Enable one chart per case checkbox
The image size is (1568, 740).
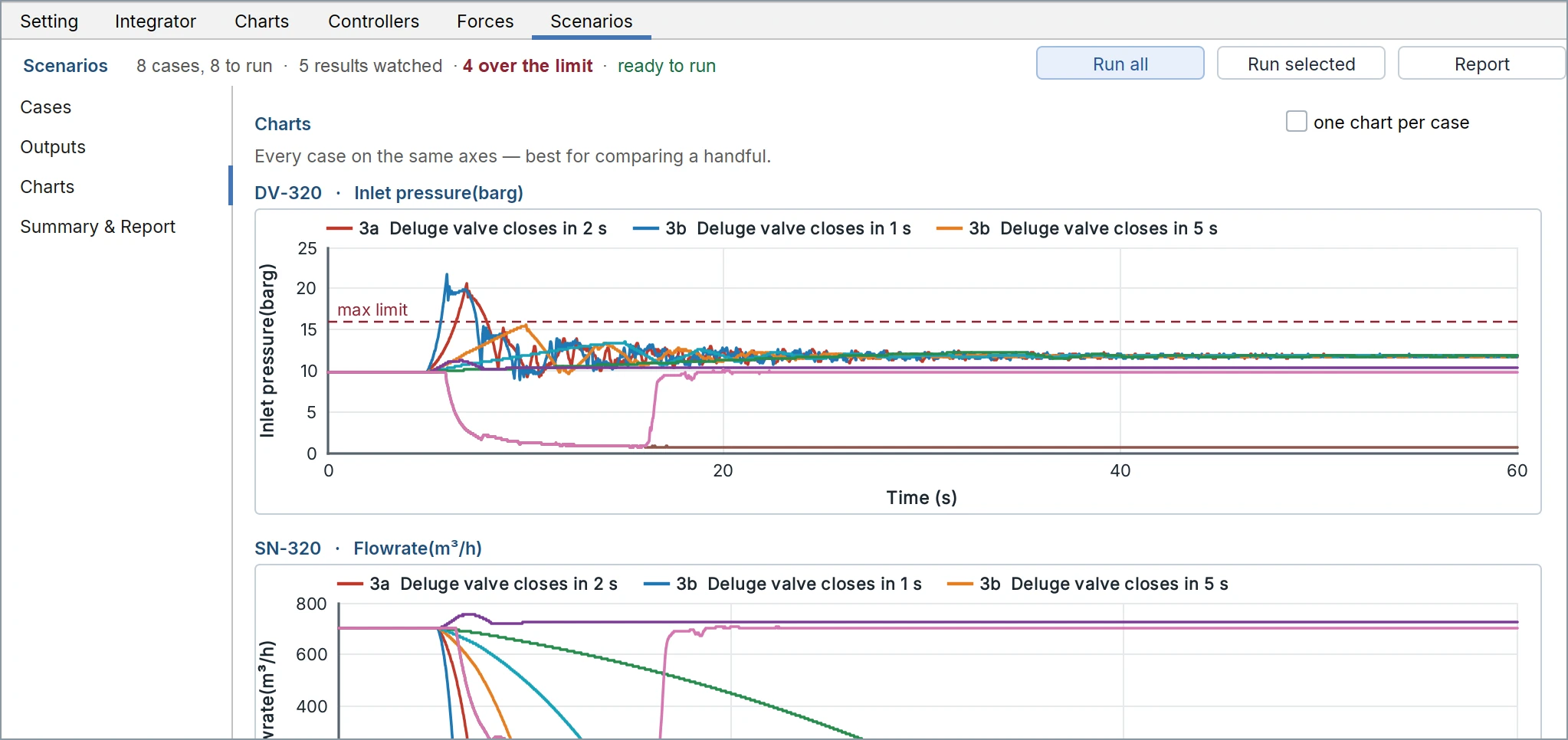pyautogui.click(x=1297, y=122)
